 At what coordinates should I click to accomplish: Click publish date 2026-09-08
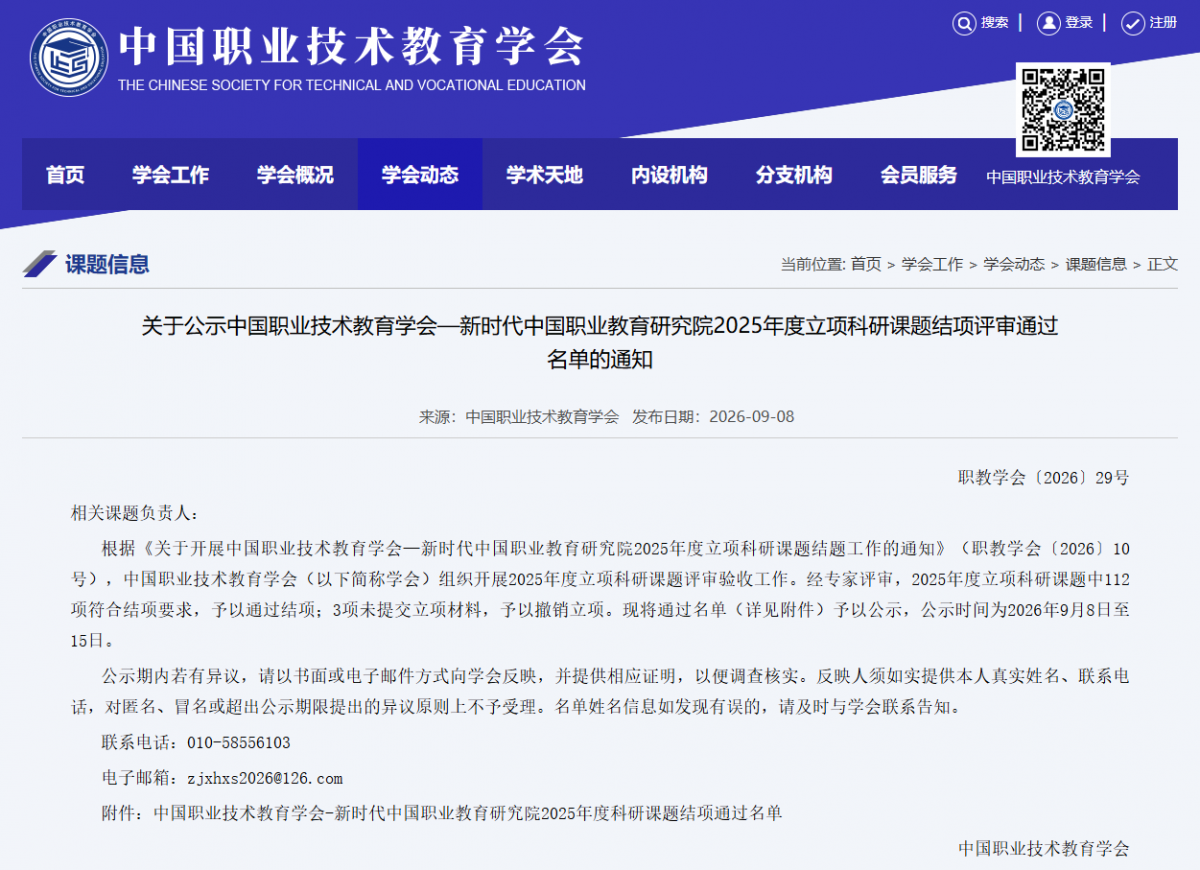tap(752, 416)
